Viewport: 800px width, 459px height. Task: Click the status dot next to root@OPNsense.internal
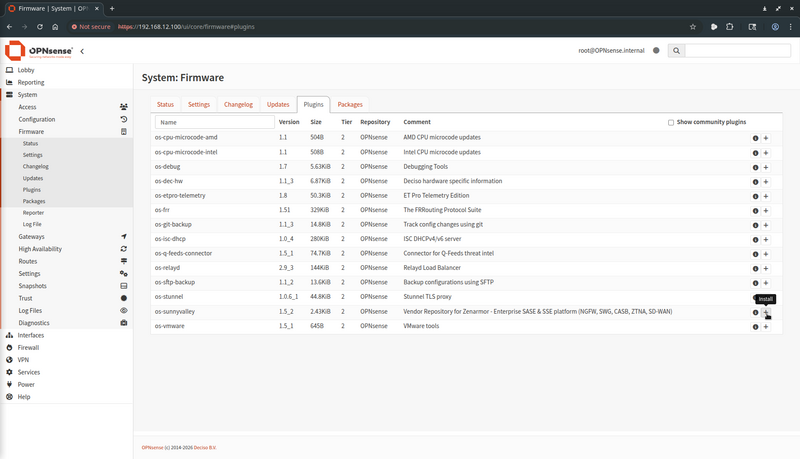[x=656, y=50]
